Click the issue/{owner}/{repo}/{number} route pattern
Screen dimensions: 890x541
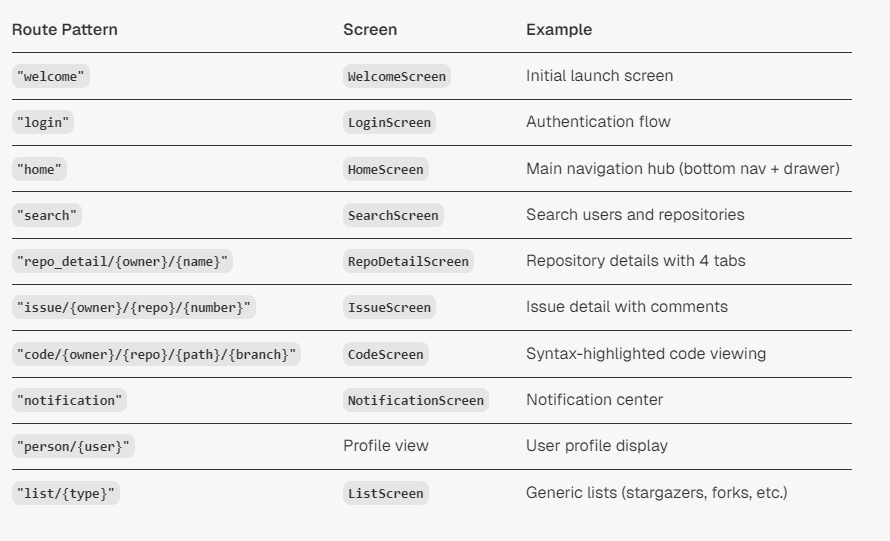[x=133, y=307]
